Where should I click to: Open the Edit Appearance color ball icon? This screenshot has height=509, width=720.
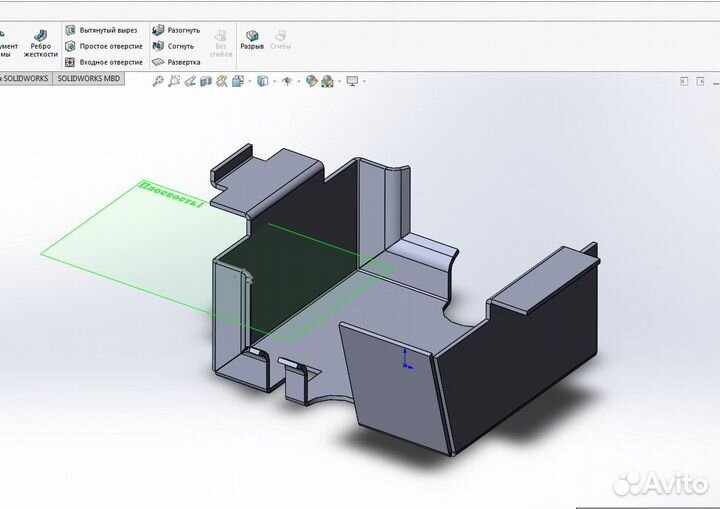(311, 81)
